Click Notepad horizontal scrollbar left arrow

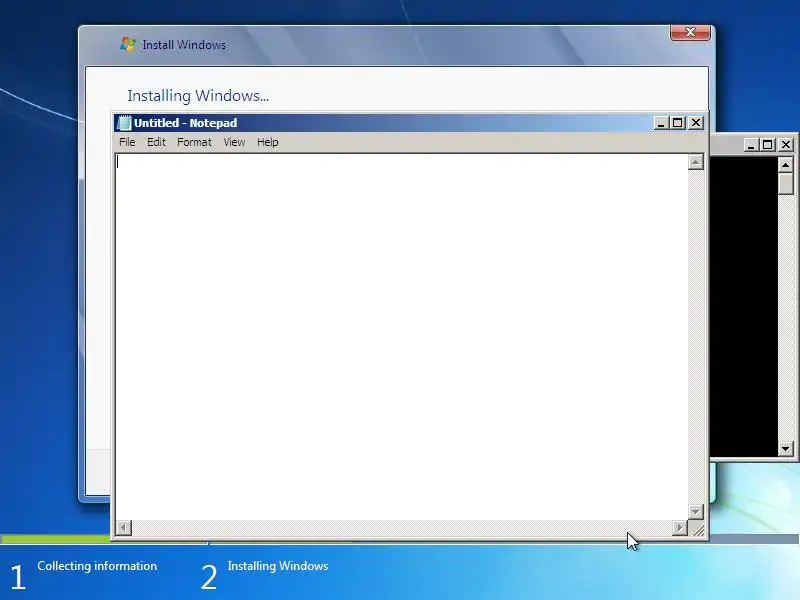(x=124, y=528)
